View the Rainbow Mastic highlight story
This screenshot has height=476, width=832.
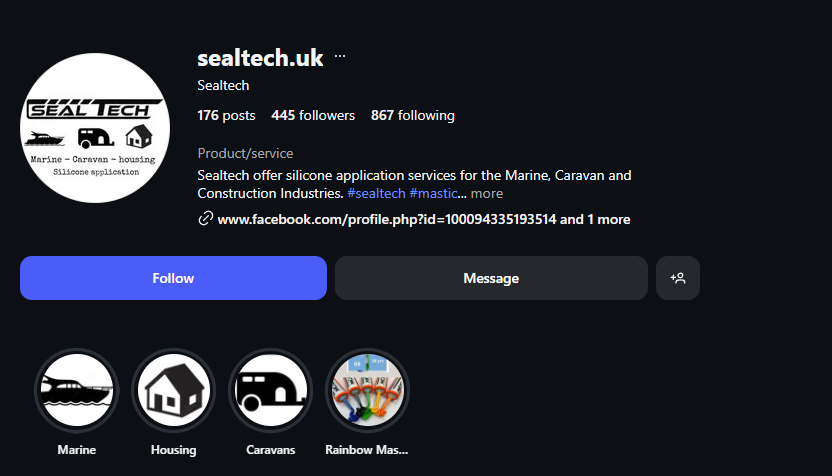[367, 390]
